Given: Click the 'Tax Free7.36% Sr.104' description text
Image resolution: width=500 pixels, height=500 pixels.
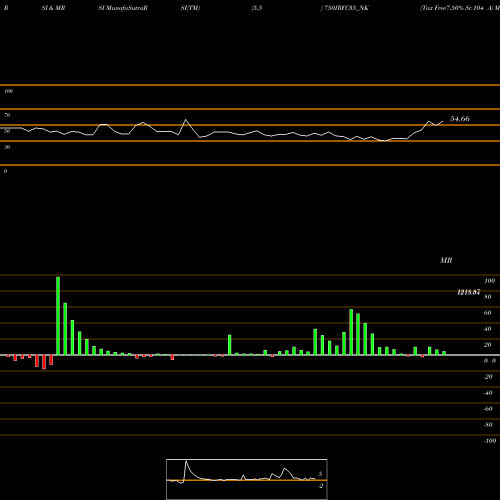Looking at the screenshot, I should (452, 8).
